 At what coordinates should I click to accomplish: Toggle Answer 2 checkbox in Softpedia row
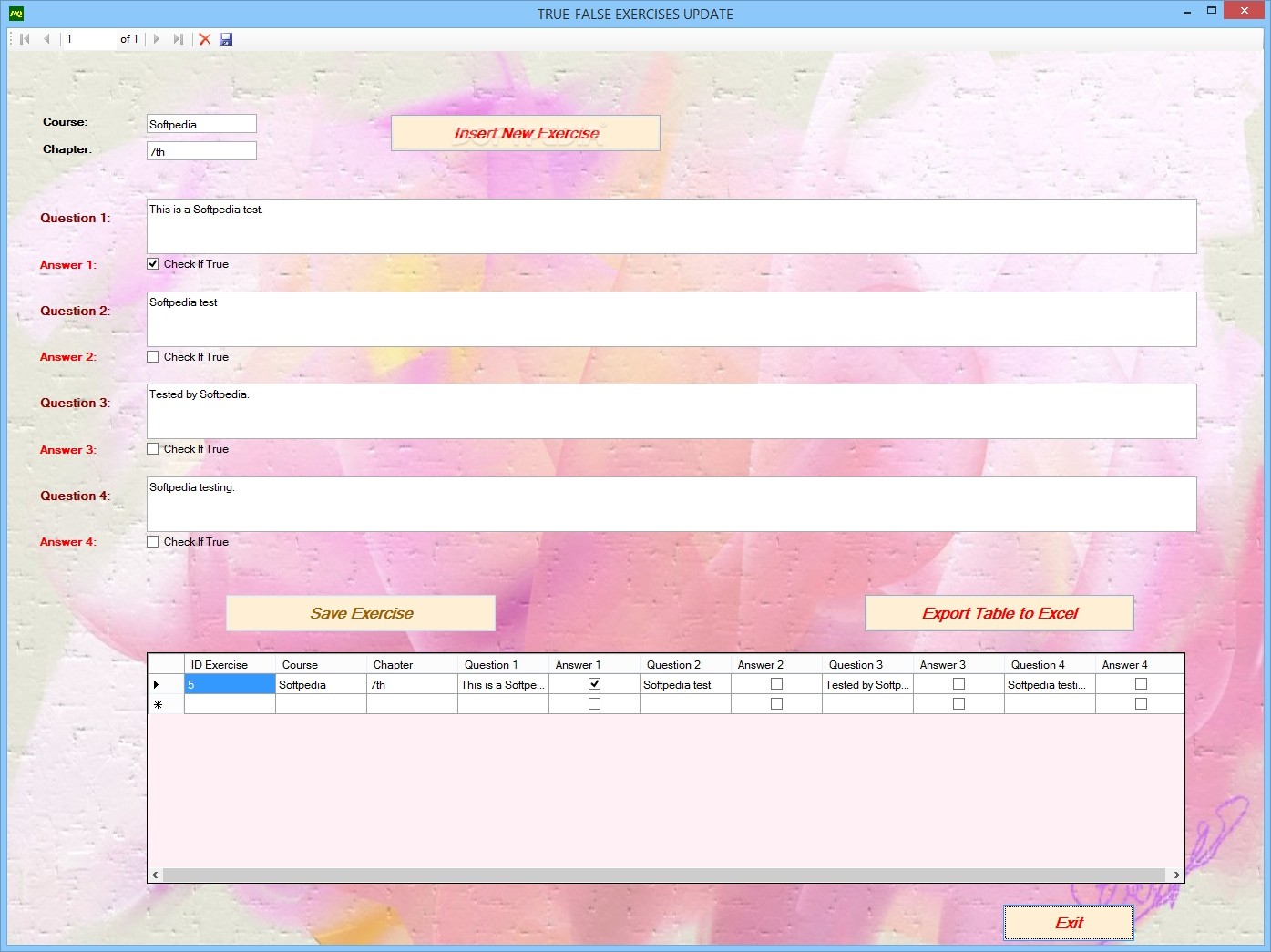tap(776, 684)
